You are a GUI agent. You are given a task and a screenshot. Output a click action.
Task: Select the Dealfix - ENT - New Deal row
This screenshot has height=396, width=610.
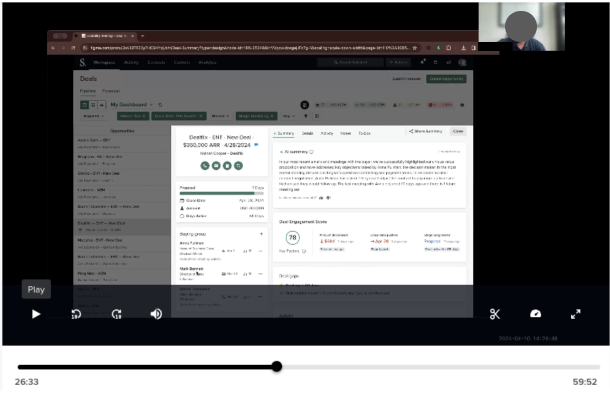coord(122,226)
